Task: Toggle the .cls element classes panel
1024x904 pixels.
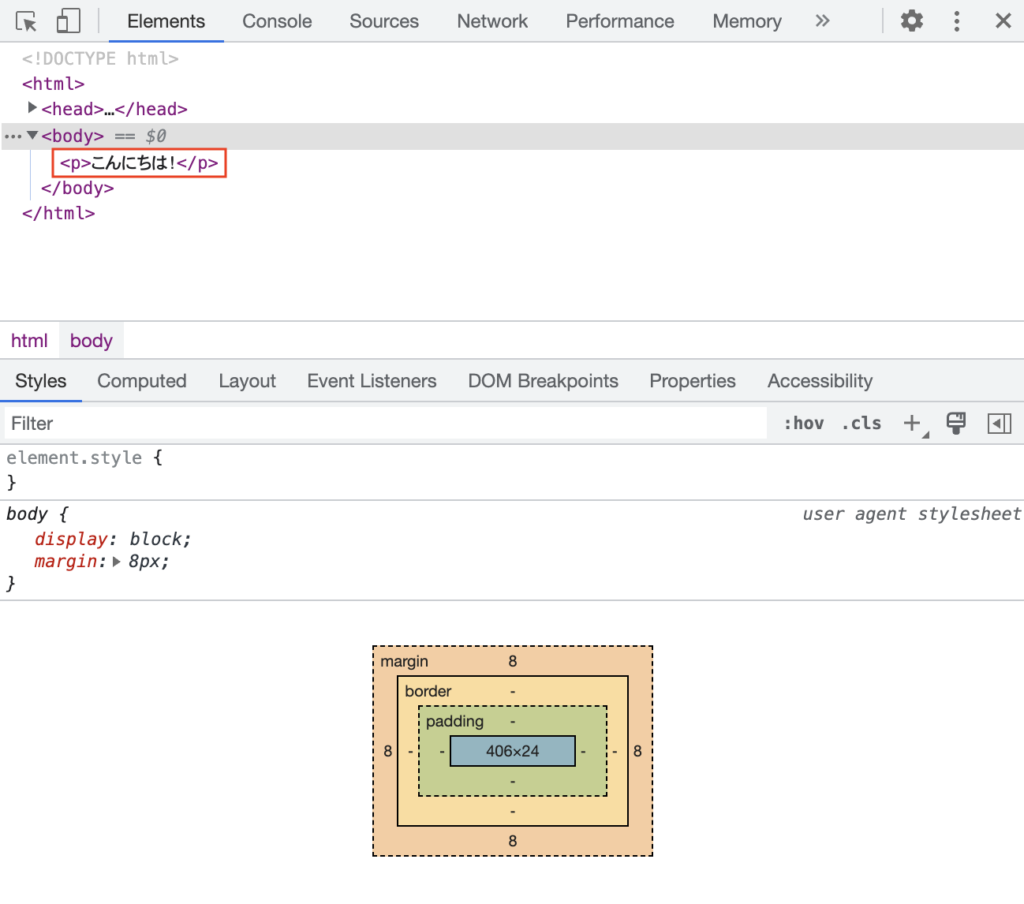Action: point(861,423)
